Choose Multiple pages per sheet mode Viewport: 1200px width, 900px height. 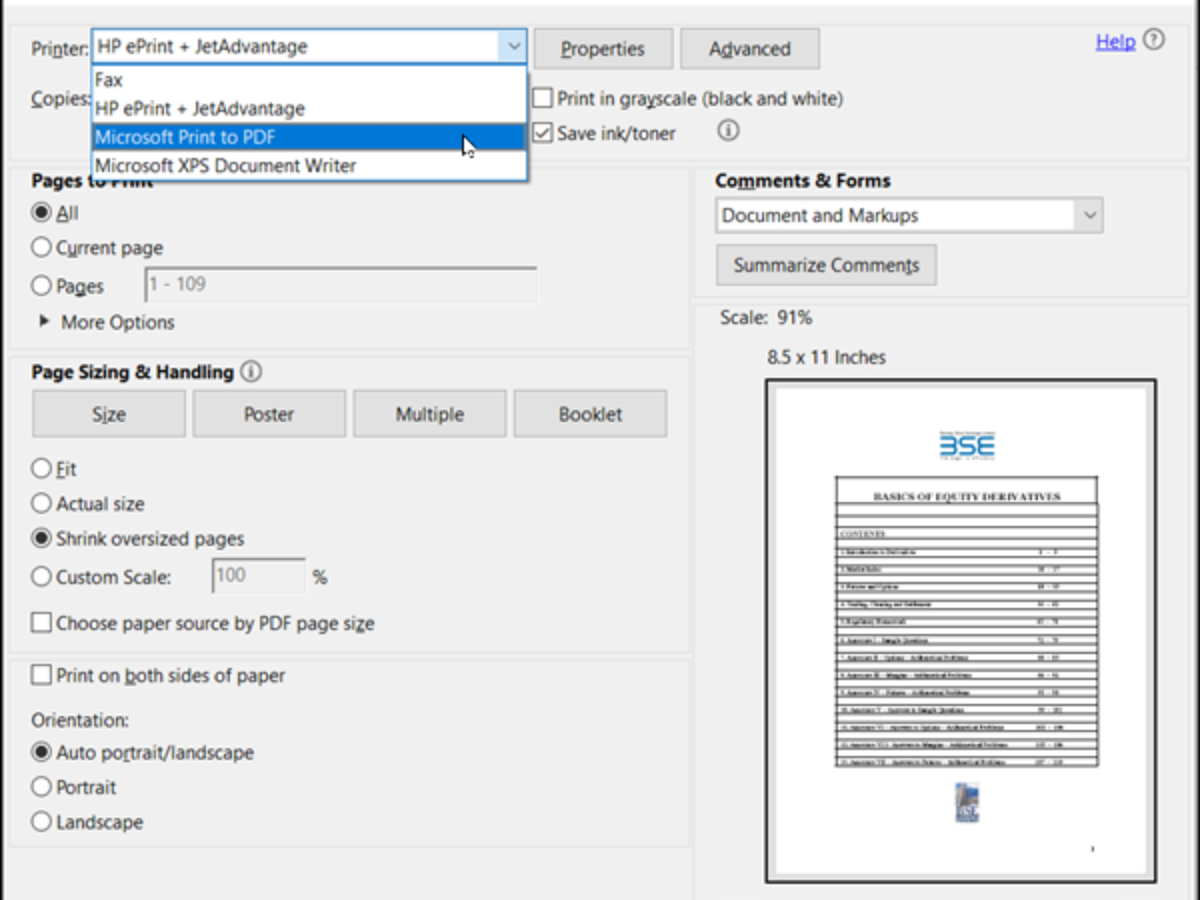click(430, 414)
